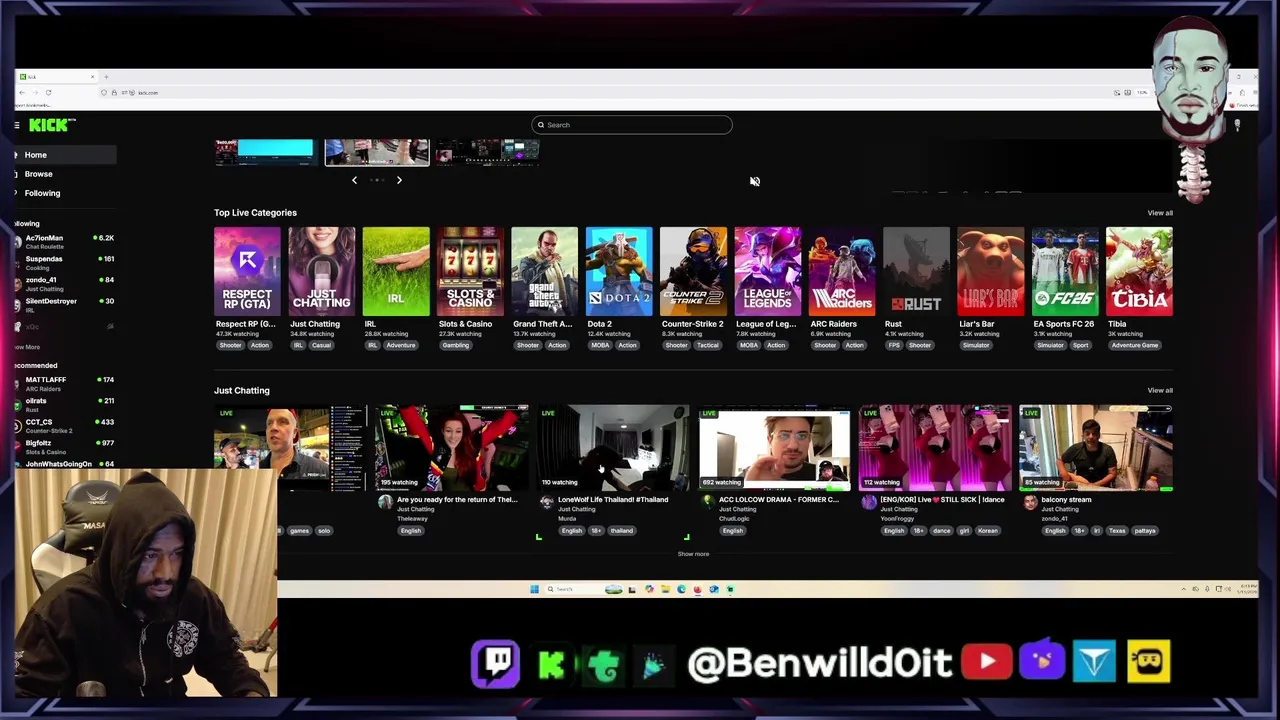Open the Dota 2 category tile
This screenshot has width=1280, height=720.
pos(619,272)
